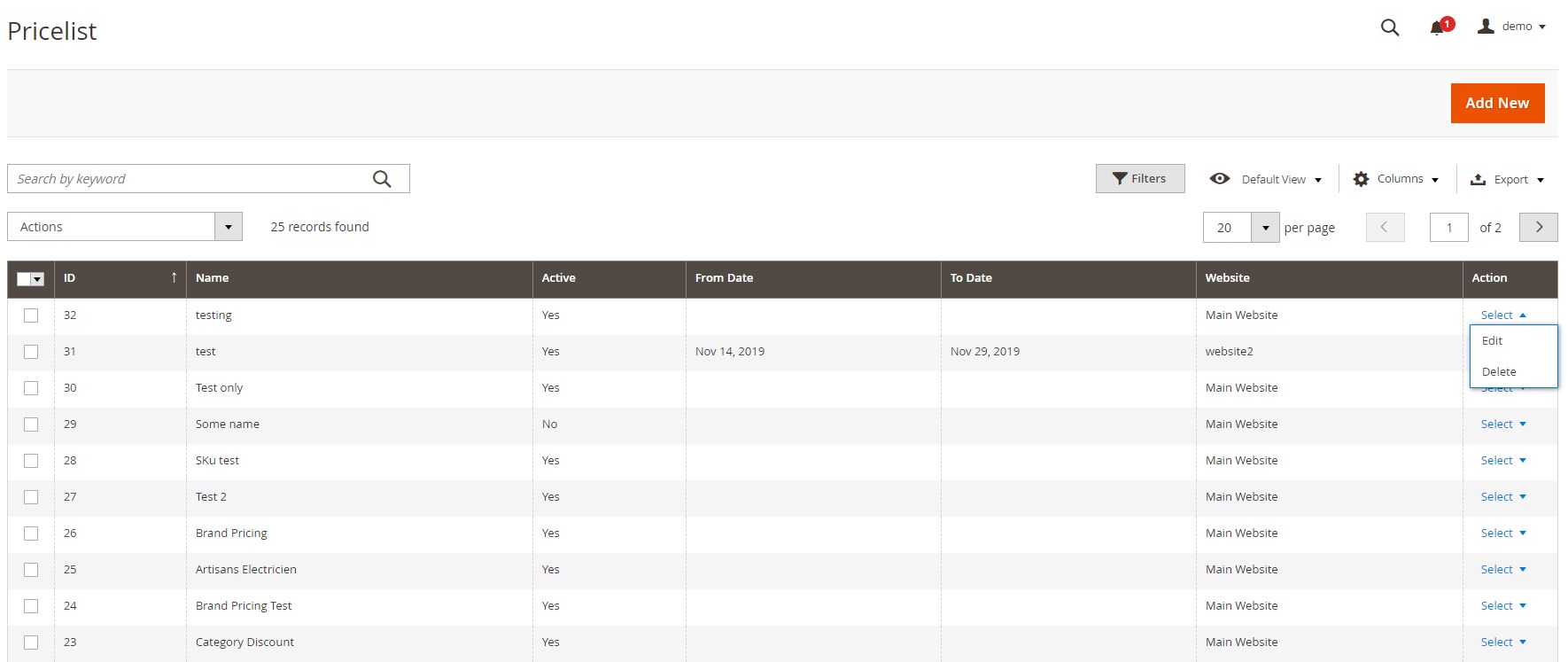Choose Edit from the open action menu

[x=1493, y=341]
